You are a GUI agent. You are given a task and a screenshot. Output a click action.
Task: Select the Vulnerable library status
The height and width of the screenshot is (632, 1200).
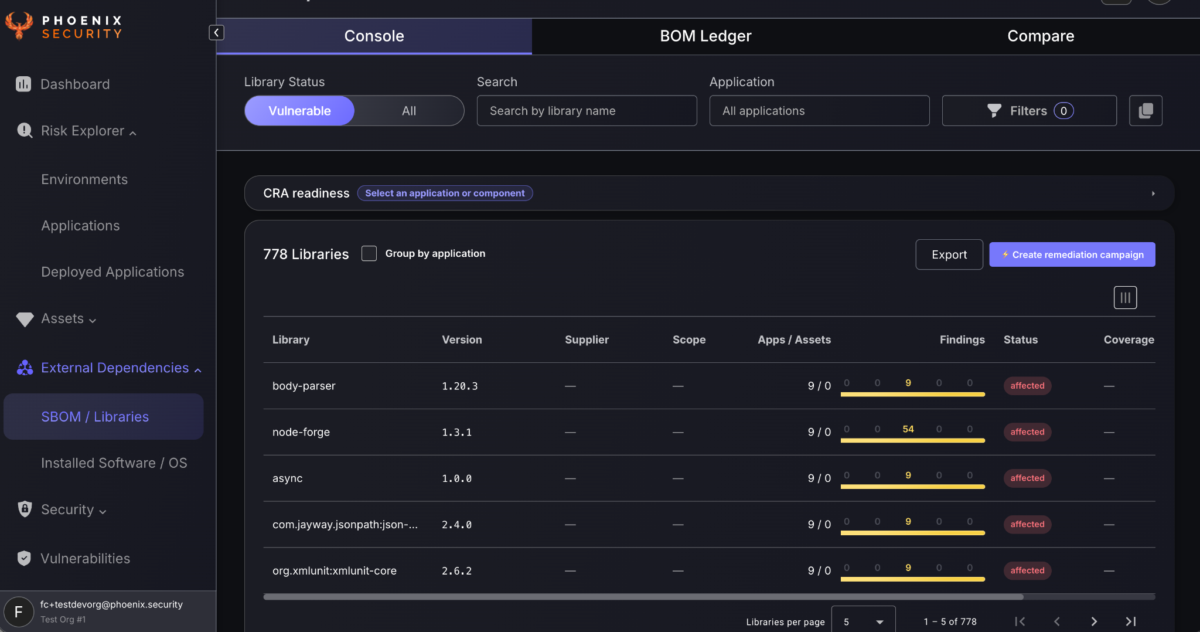[x=299, y=111]
